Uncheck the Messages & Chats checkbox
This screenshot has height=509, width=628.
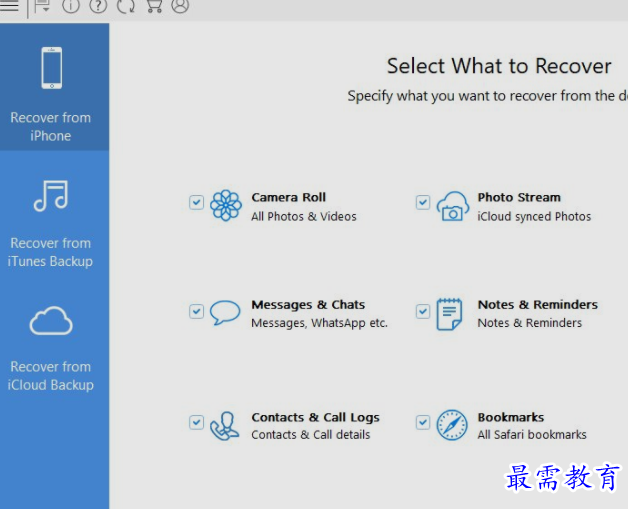196,311
